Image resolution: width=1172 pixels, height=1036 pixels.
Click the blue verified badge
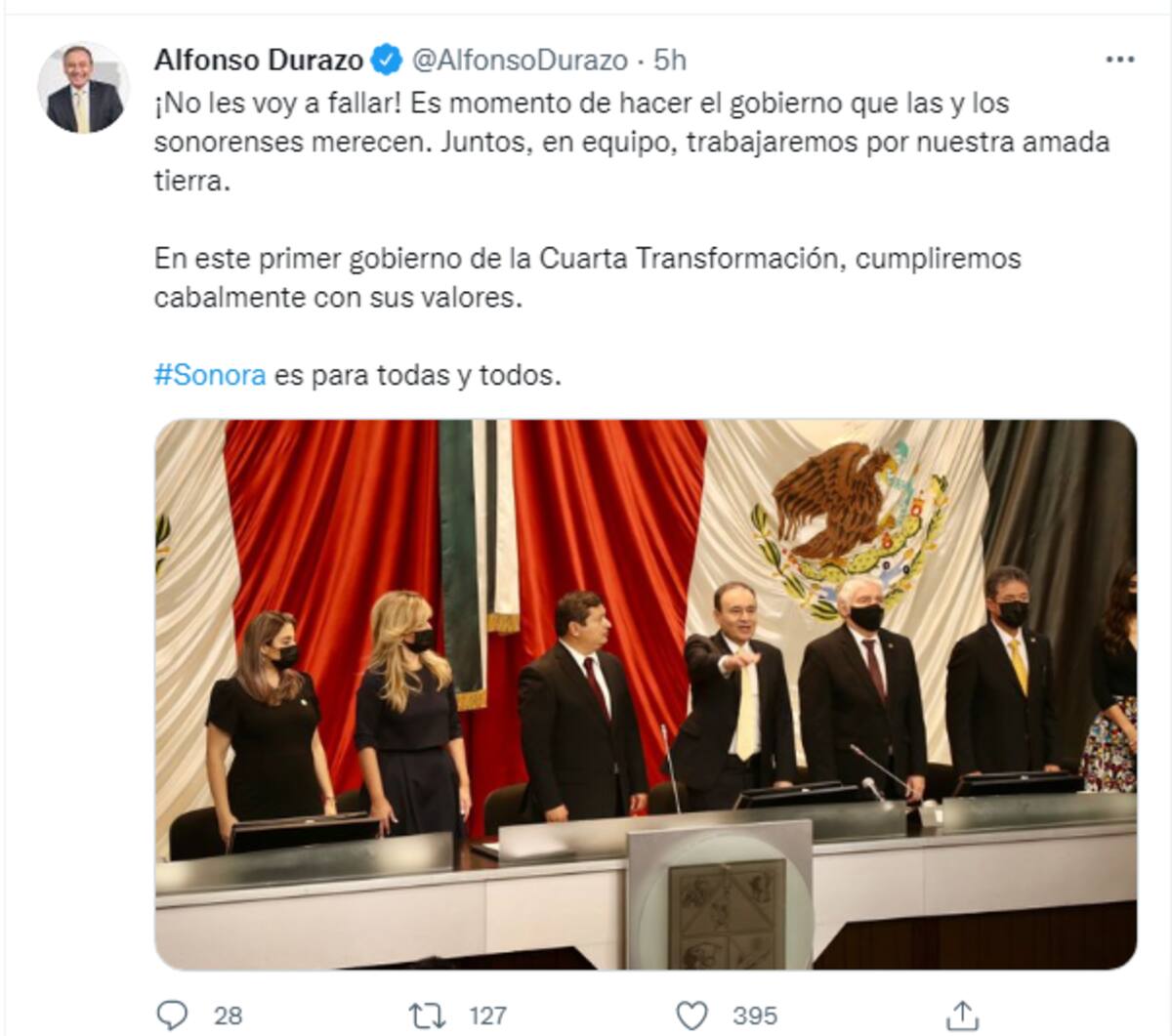[x=387, y=60]
